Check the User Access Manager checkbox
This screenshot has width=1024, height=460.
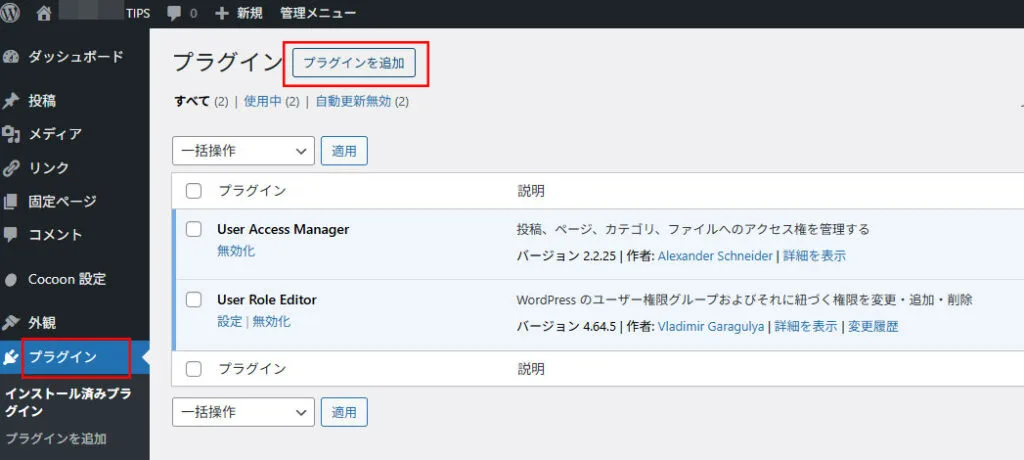(194, 229)
